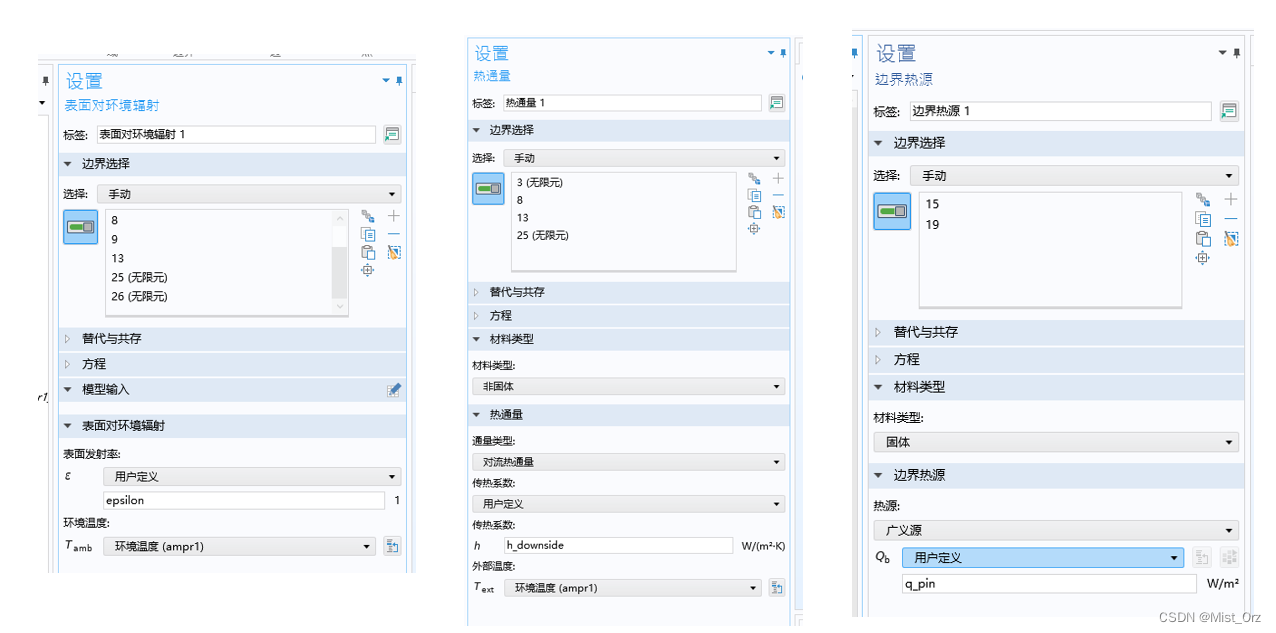Select boundary 13 in the 热通量 selection list

(x=521, y=217)
